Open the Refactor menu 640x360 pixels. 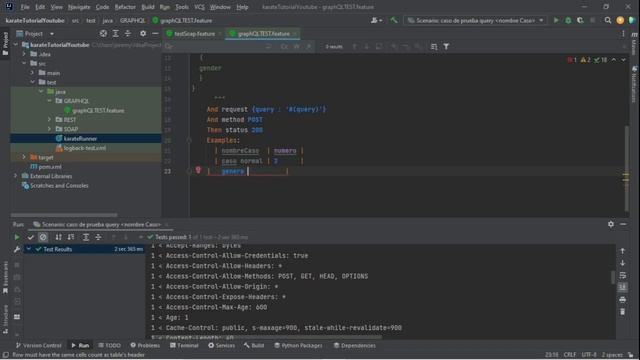tap(125, 7)
